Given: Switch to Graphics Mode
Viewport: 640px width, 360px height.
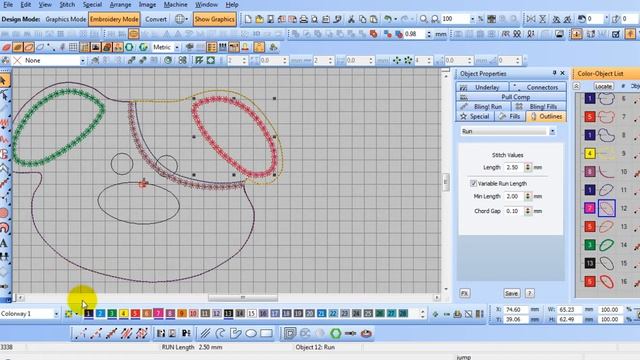Looking at the screenshot, I should point(65,19).
